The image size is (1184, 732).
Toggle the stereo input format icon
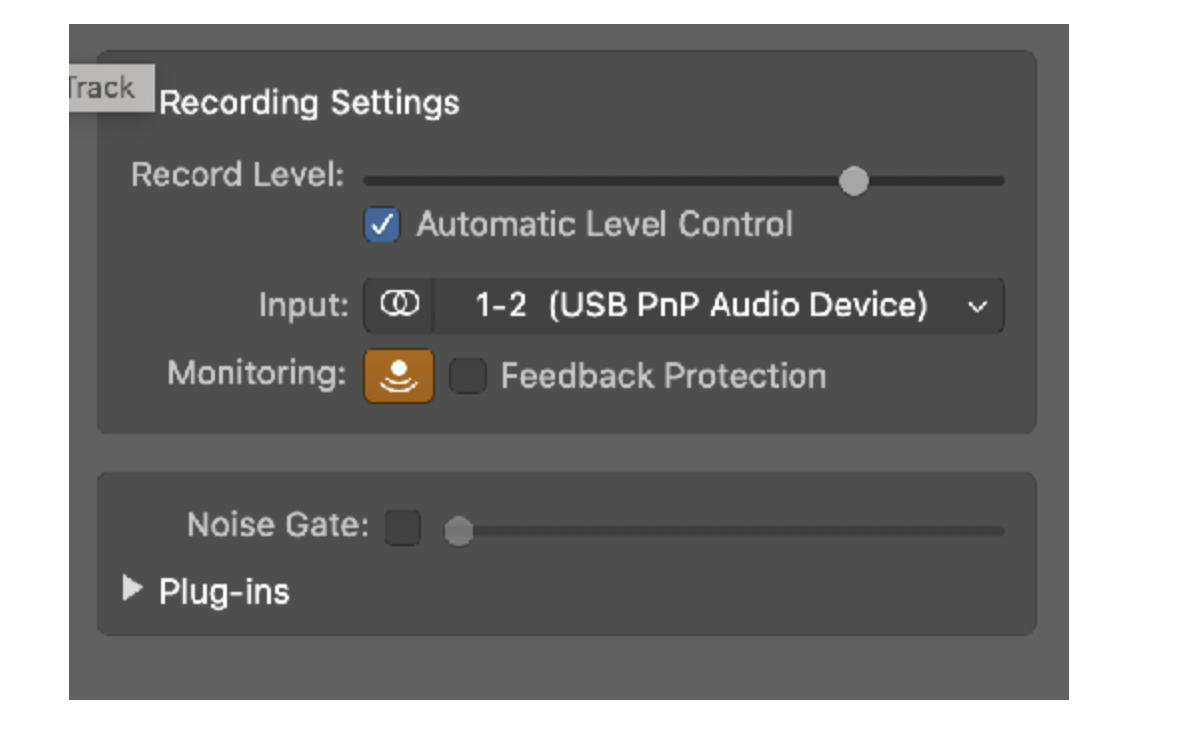pyautogui.click(x=399, y=305)
